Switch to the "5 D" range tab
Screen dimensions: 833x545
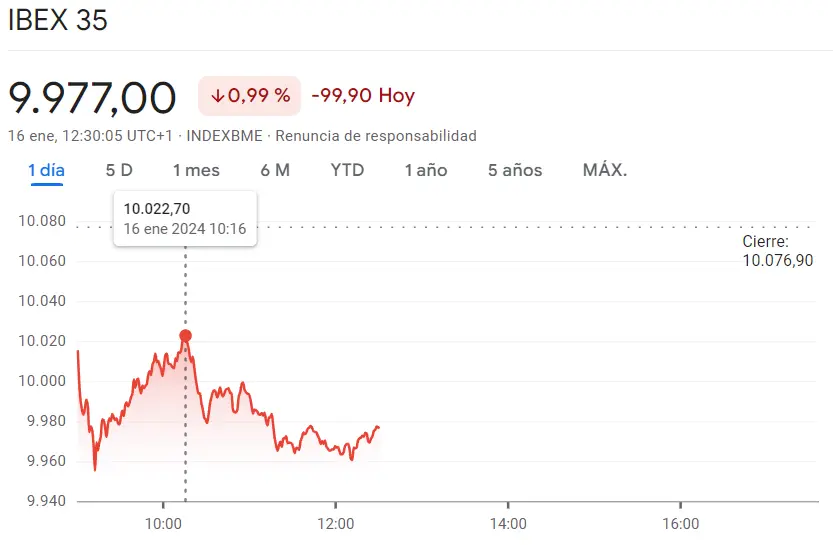(x=119, y=170)
